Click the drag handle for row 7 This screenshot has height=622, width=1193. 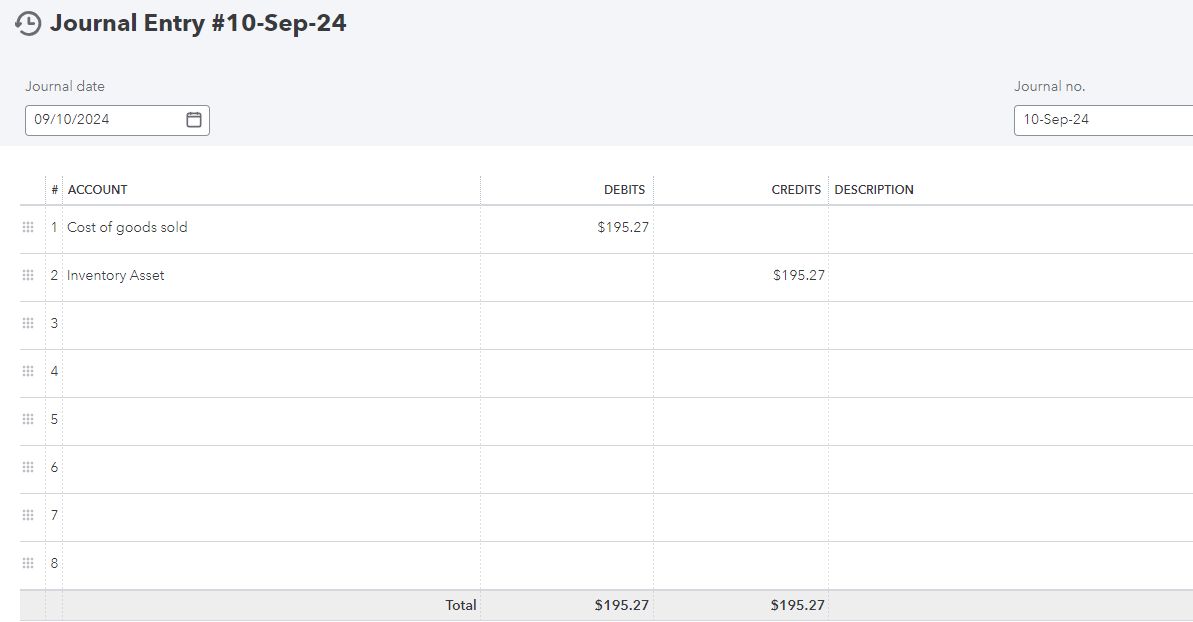(28, 515)
